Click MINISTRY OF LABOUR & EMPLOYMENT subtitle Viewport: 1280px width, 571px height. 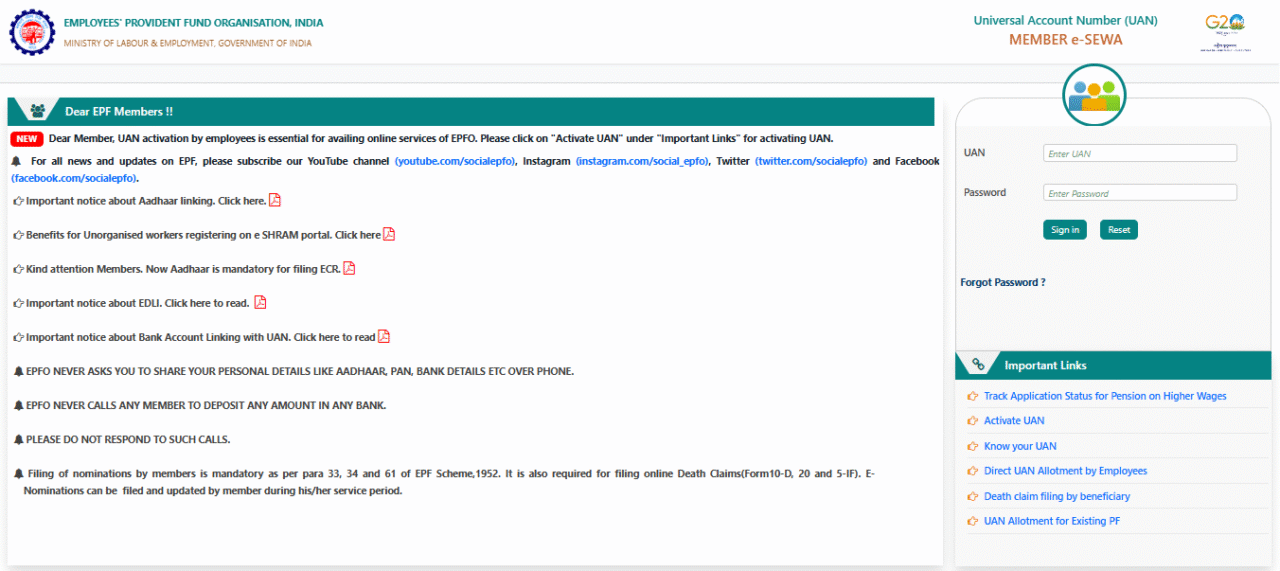click(188, 43)
